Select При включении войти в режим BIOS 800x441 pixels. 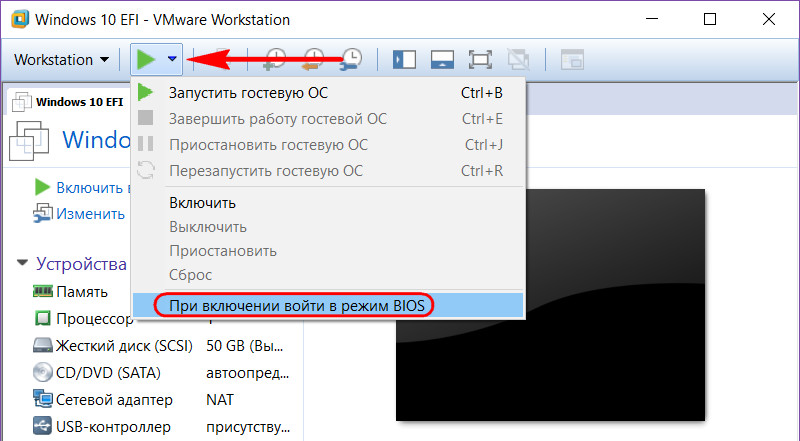(328, 305)
